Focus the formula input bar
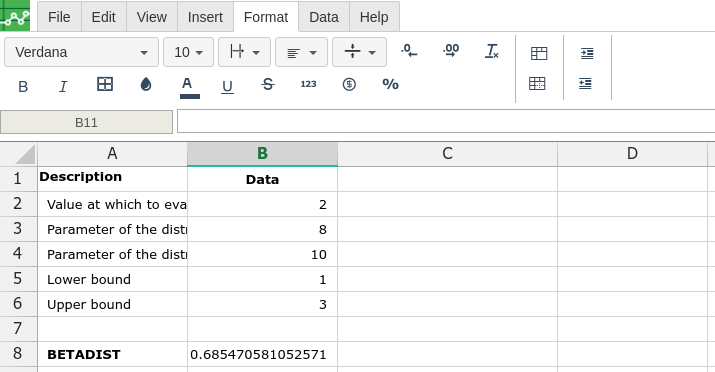The width and height of the screenshot is (715, 372). coord(446,121)
